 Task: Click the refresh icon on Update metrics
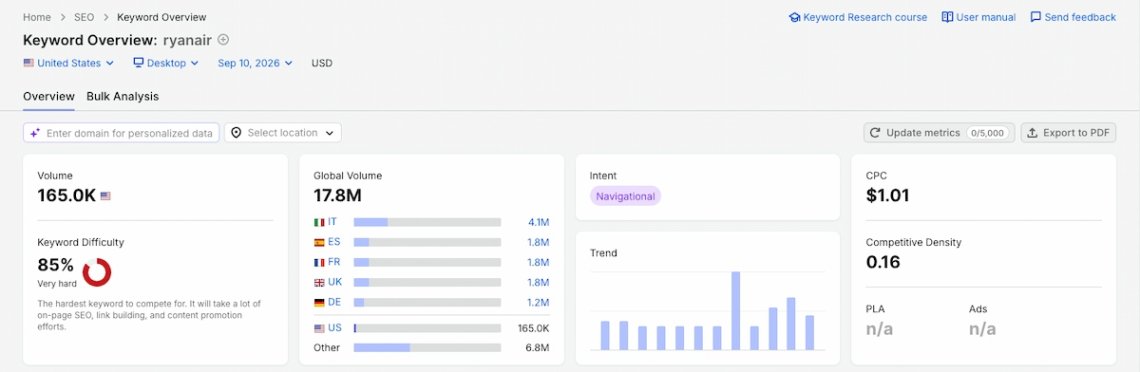click(x=875, y=133)
